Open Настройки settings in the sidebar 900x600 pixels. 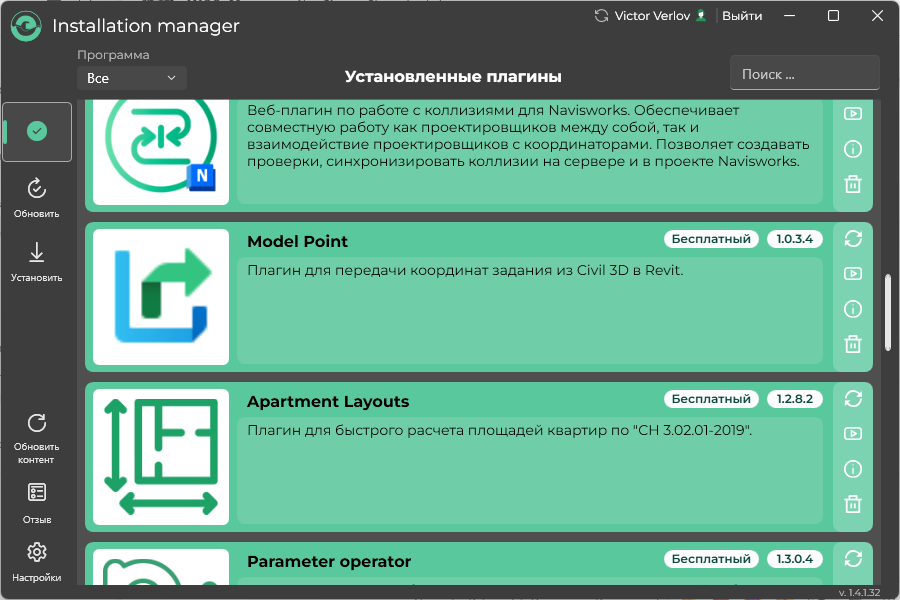point(37,561)
